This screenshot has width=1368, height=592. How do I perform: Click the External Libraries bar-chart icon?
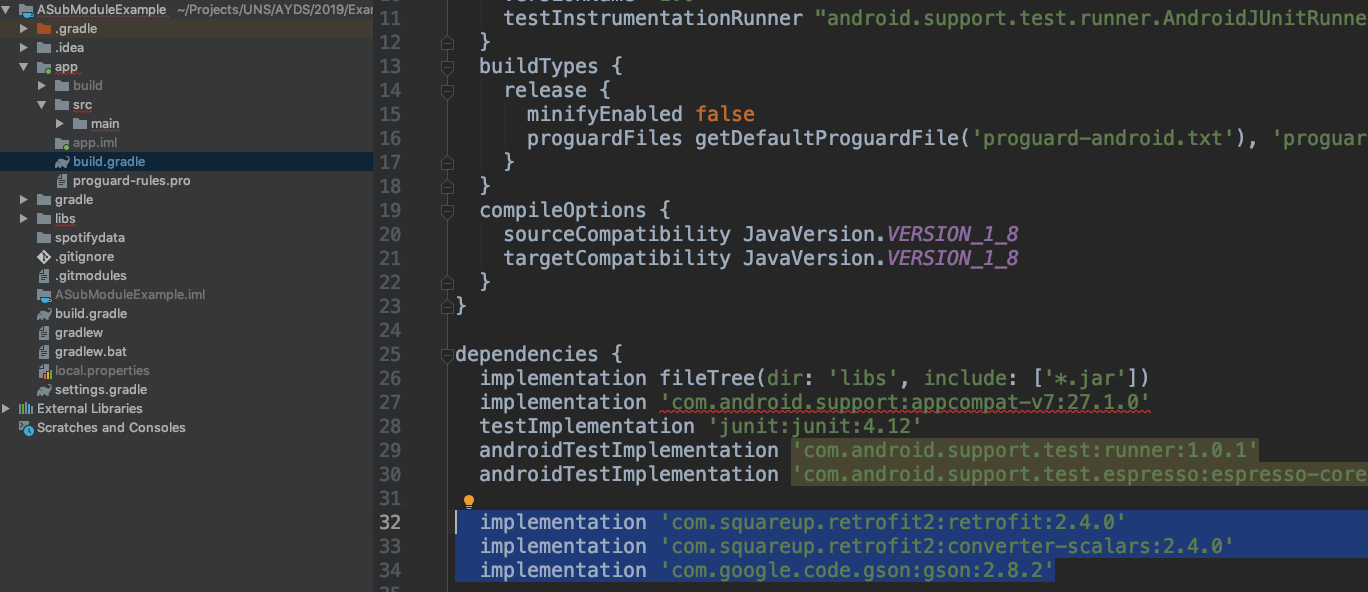(x=26, y=408)
